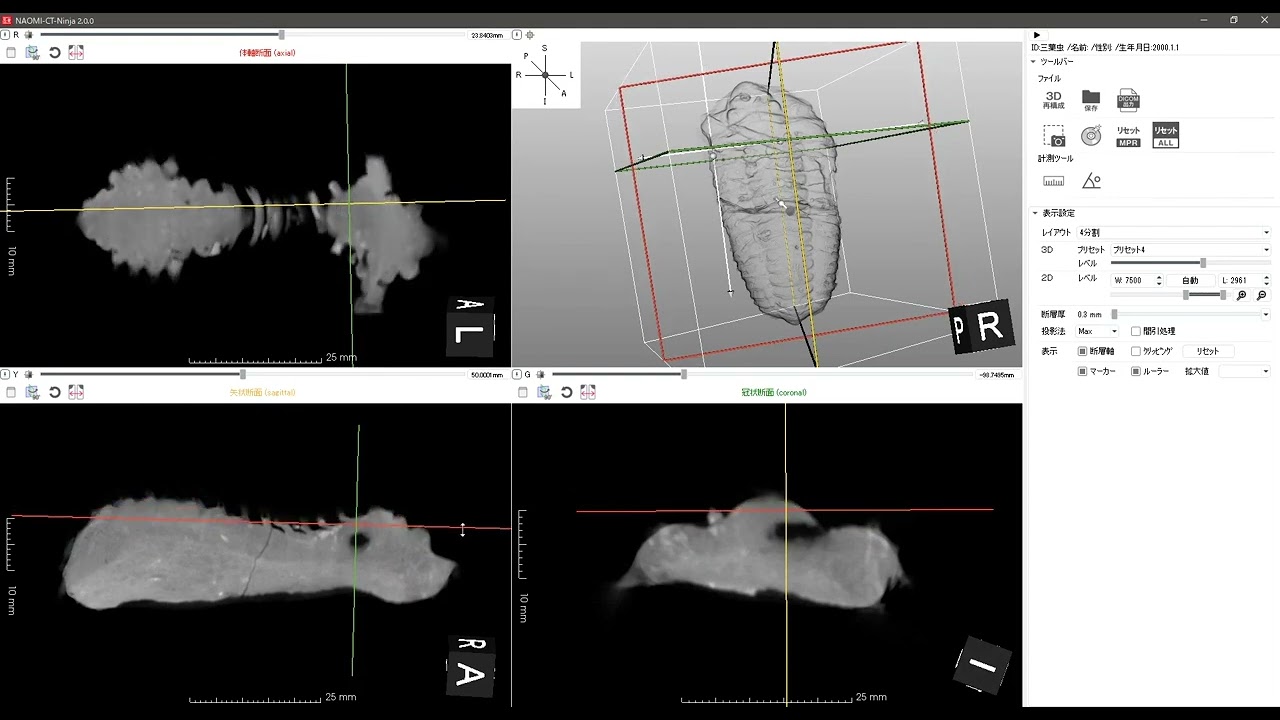Open the レイアウト 4分割 dropdown

pos(1173,232)
